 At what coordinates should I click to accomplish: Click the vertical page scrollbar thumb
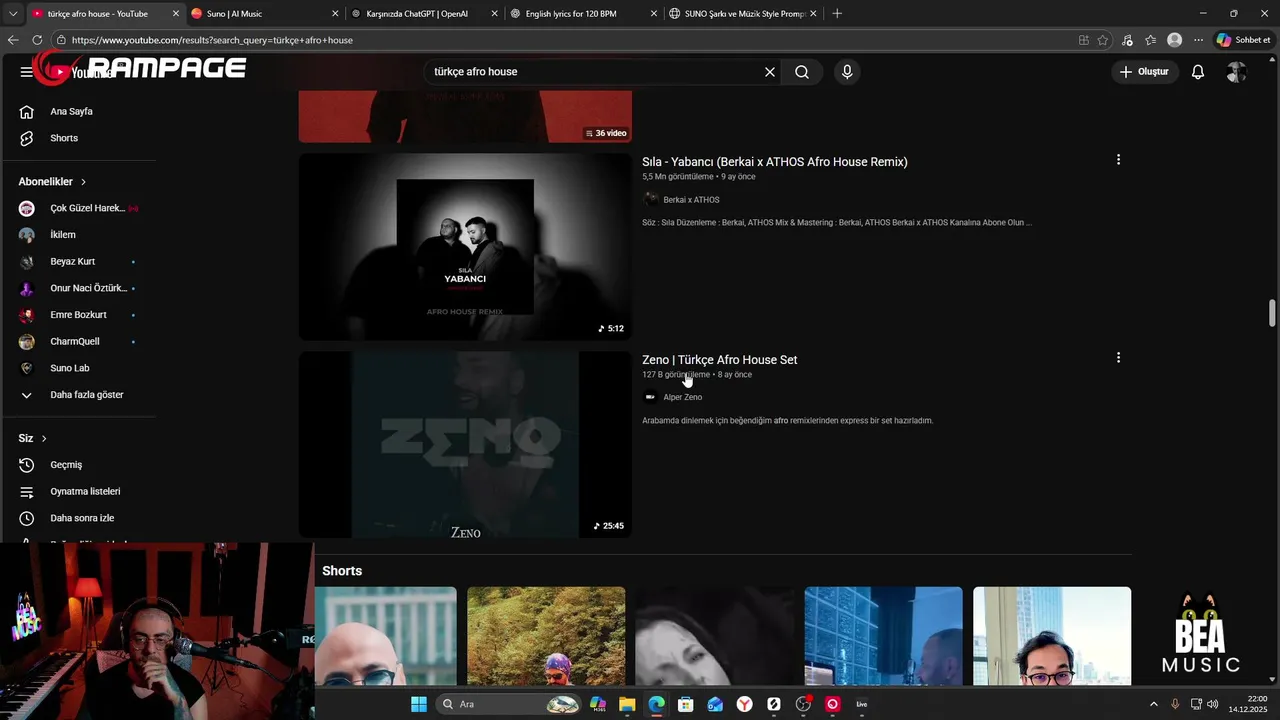(x=1272, y=312)
